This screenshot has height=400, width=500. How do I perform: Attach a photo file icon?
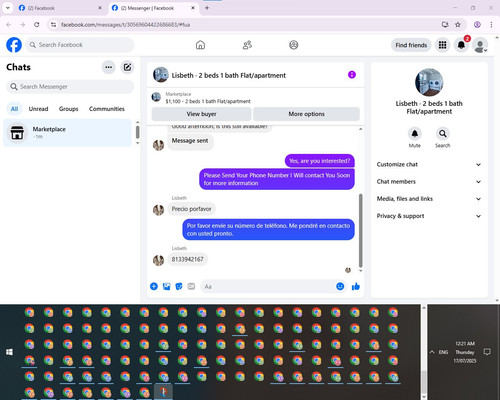[166, 286]
